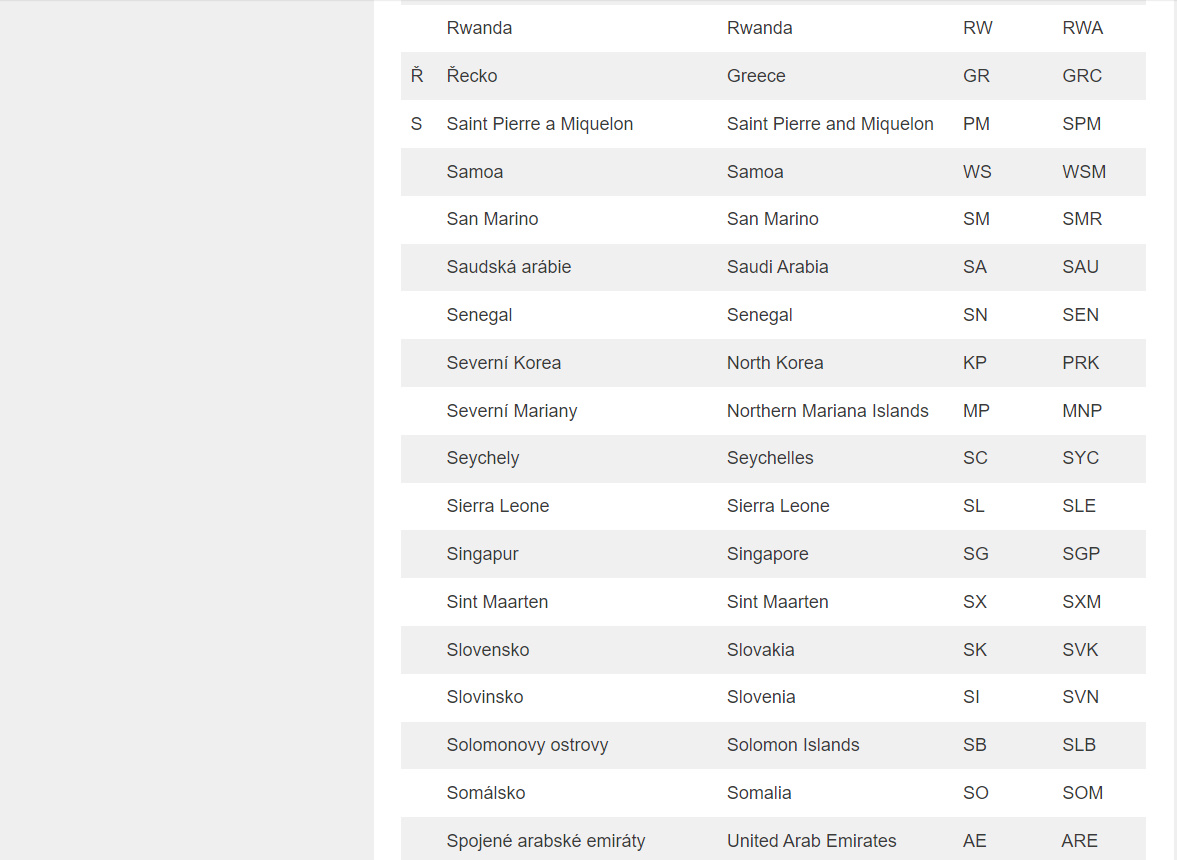The image size is (1177, 860).
Task: Click the code SVN for Slovenia
Action: pos(1080,697)
